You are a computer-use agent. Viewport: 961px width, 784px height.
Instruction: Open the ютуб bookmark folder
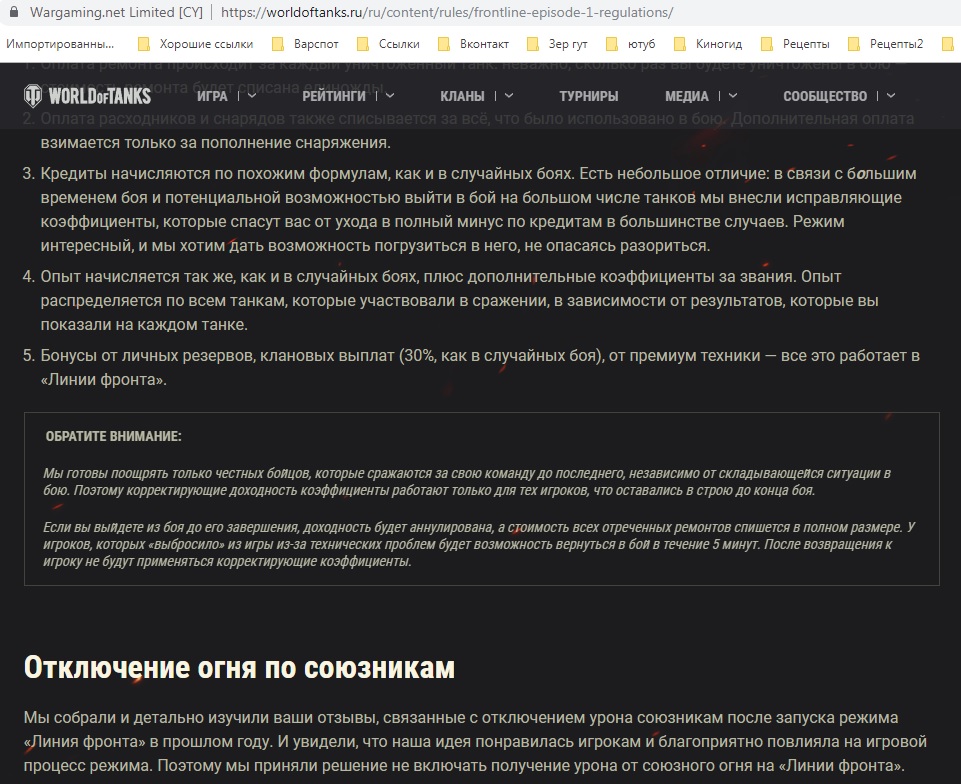tap(631, 44)
